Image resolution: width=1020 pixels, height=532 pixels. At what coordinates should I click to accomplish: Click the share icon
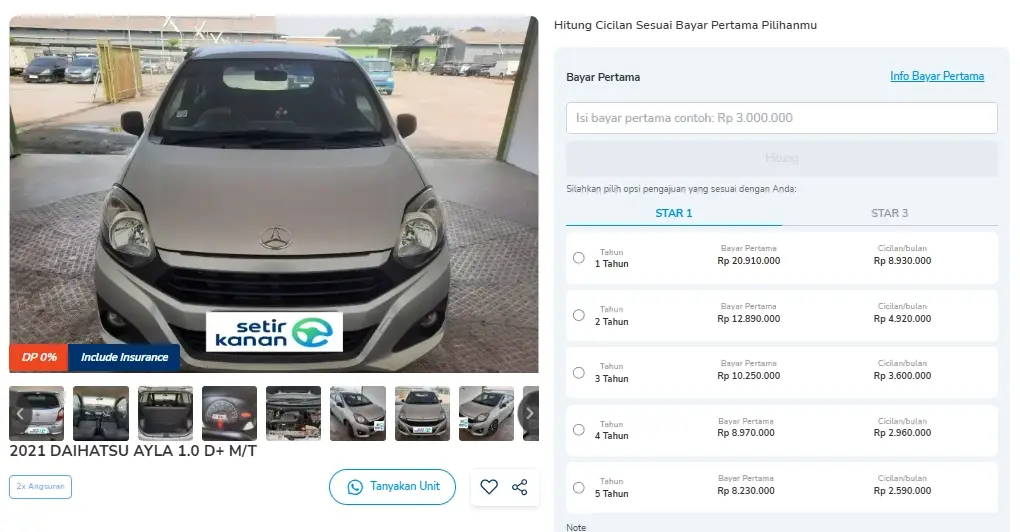coord(520,487)
